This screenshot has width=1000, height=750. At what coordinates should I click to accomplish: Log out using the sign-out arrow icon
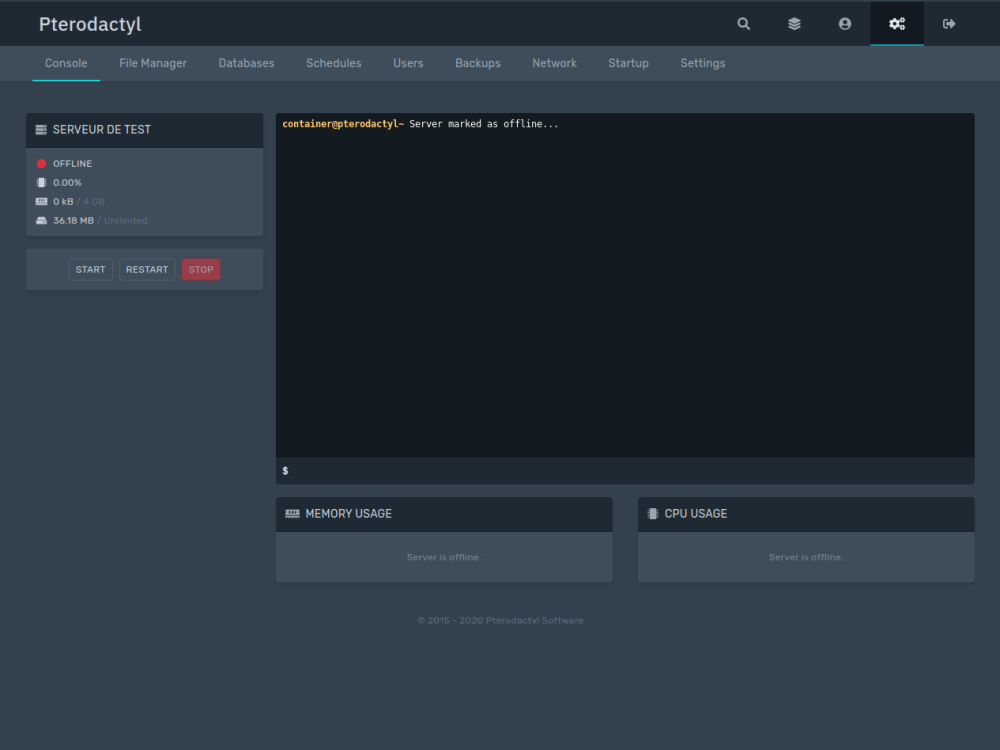point(947,23)
